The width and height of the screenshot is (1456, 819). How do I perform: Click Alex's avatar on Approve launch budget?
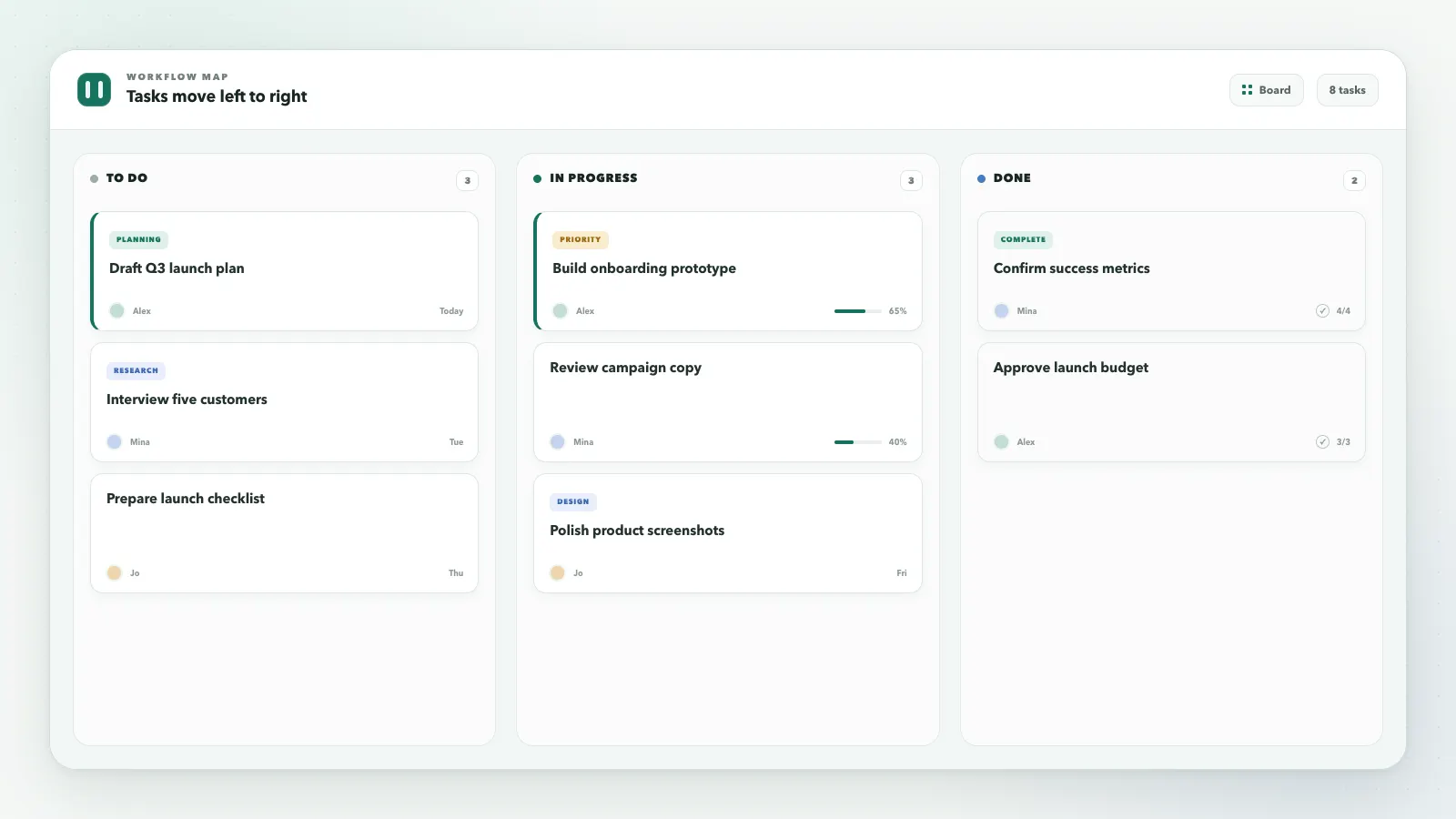[x=1001, y=442]
